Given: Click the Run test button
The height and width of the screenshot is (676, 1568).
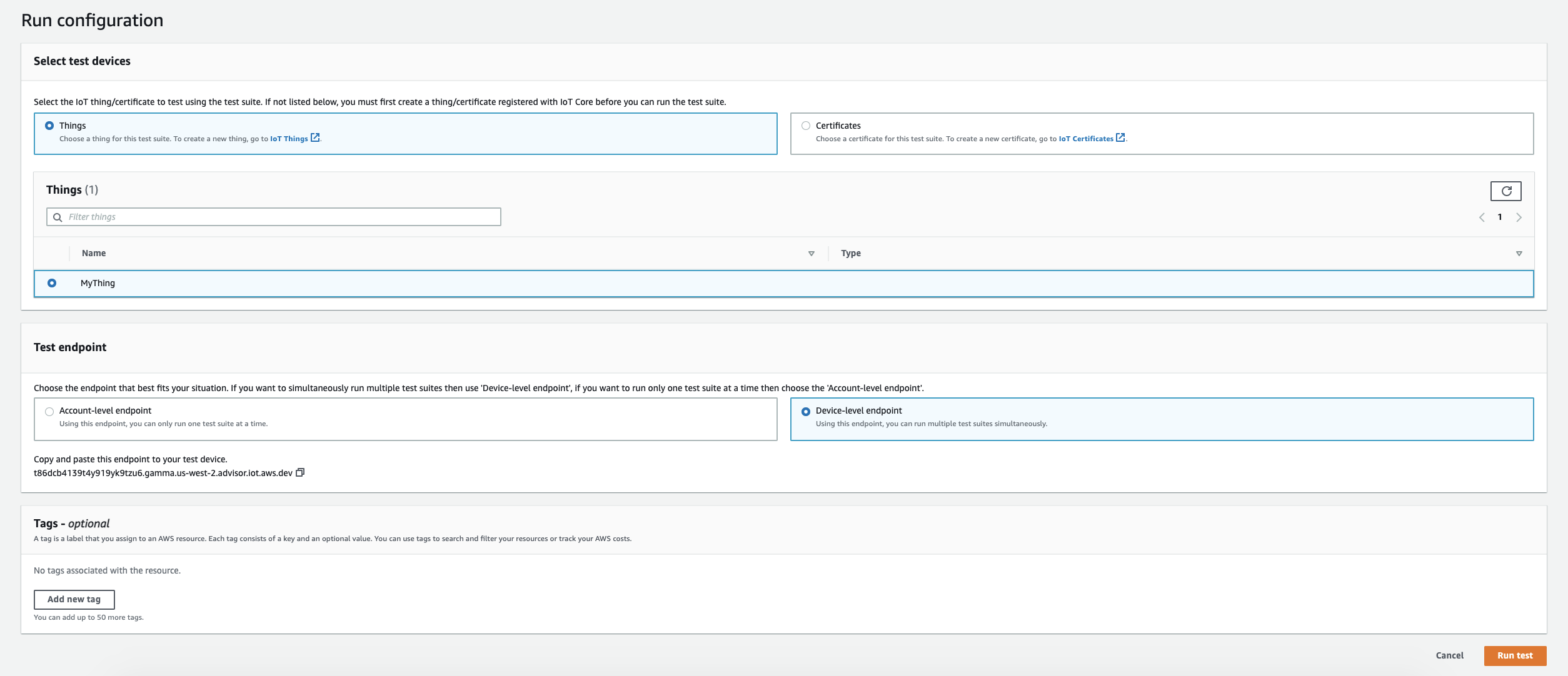Looking at the screenshot, I should (1514, 655).
